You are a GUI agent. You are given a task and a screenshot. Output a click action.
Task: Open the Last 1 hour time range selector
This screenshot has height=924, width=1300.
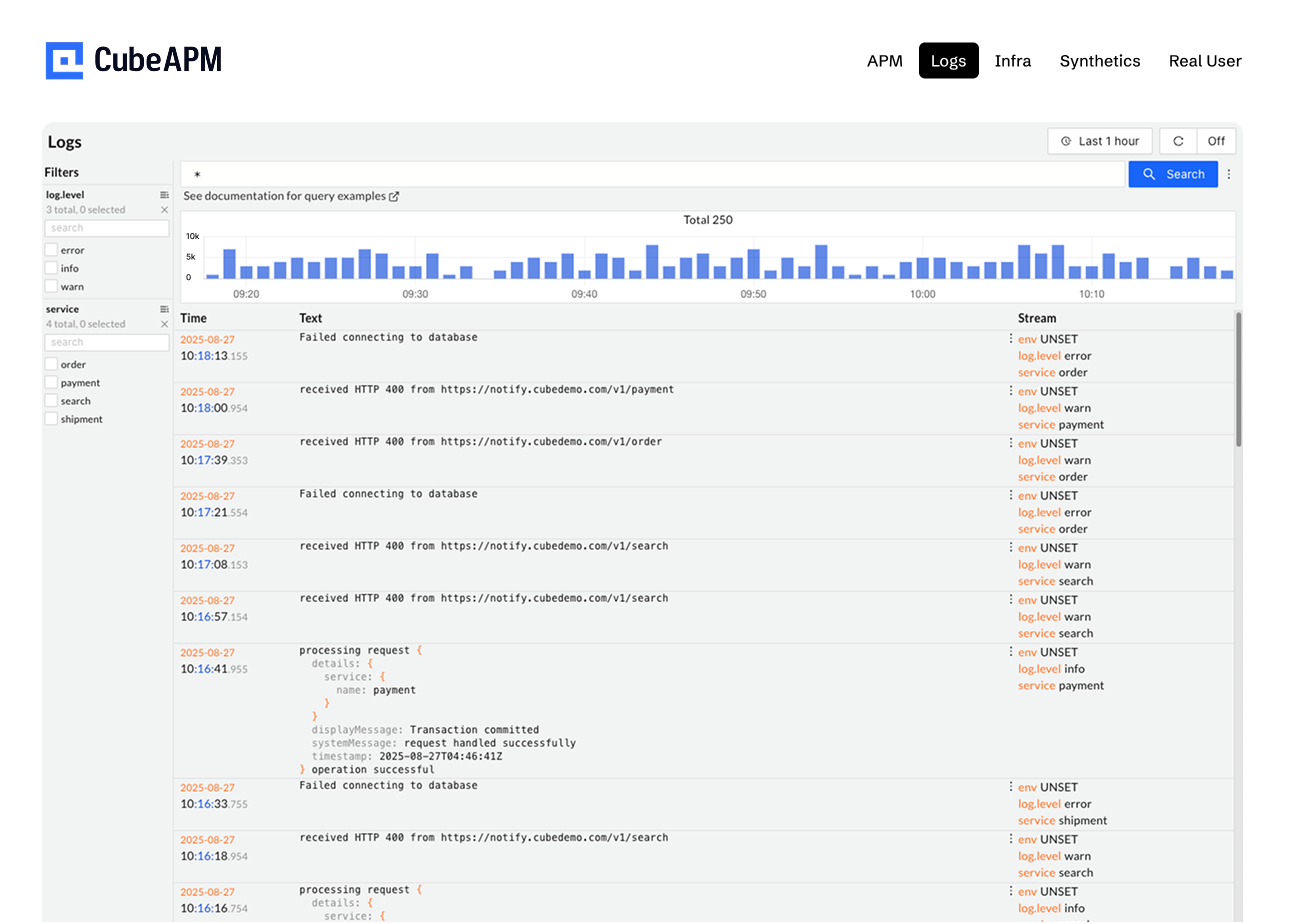point(1100,140)
